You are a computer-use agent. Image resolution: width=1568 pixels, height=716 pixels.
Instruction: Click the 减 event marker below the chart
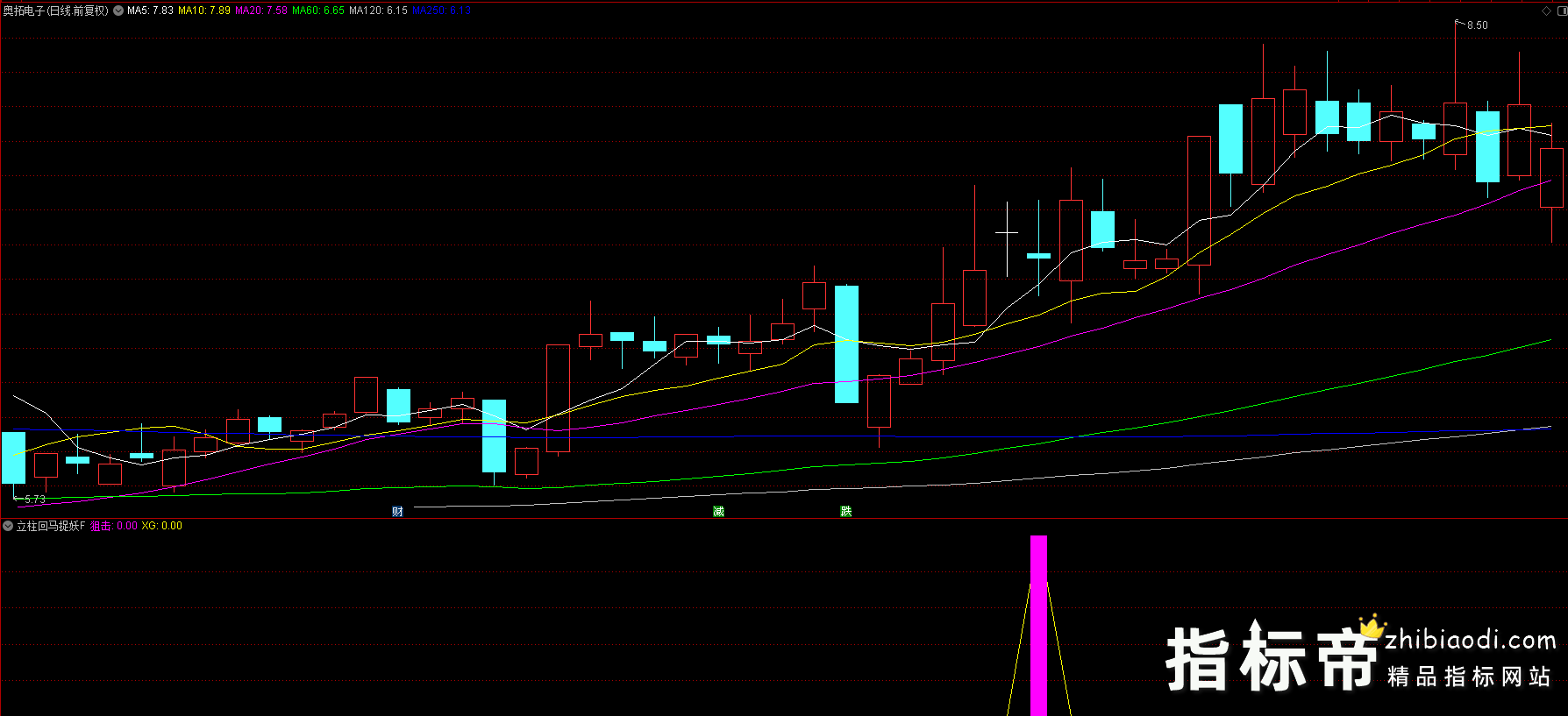point(718,512)
